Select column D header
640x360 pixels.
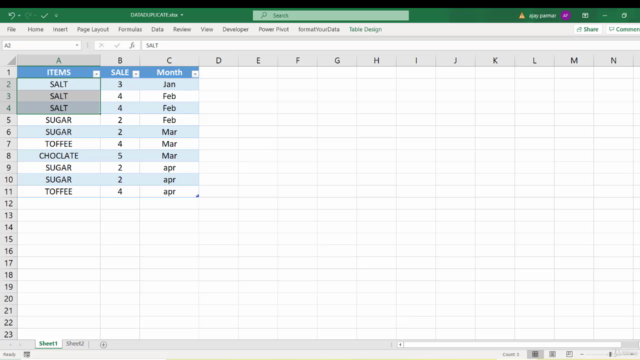pyautogui.click(x=218, y=60)
